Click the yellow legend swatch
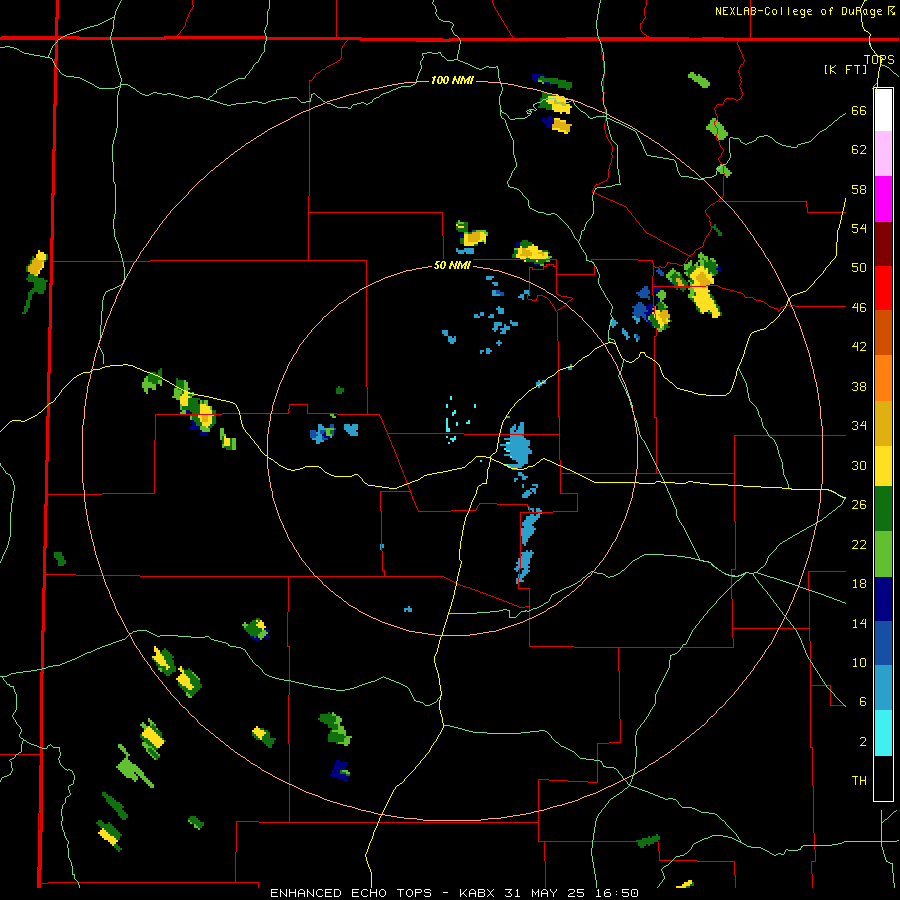 pyautogui.click(x=883, y=467)
